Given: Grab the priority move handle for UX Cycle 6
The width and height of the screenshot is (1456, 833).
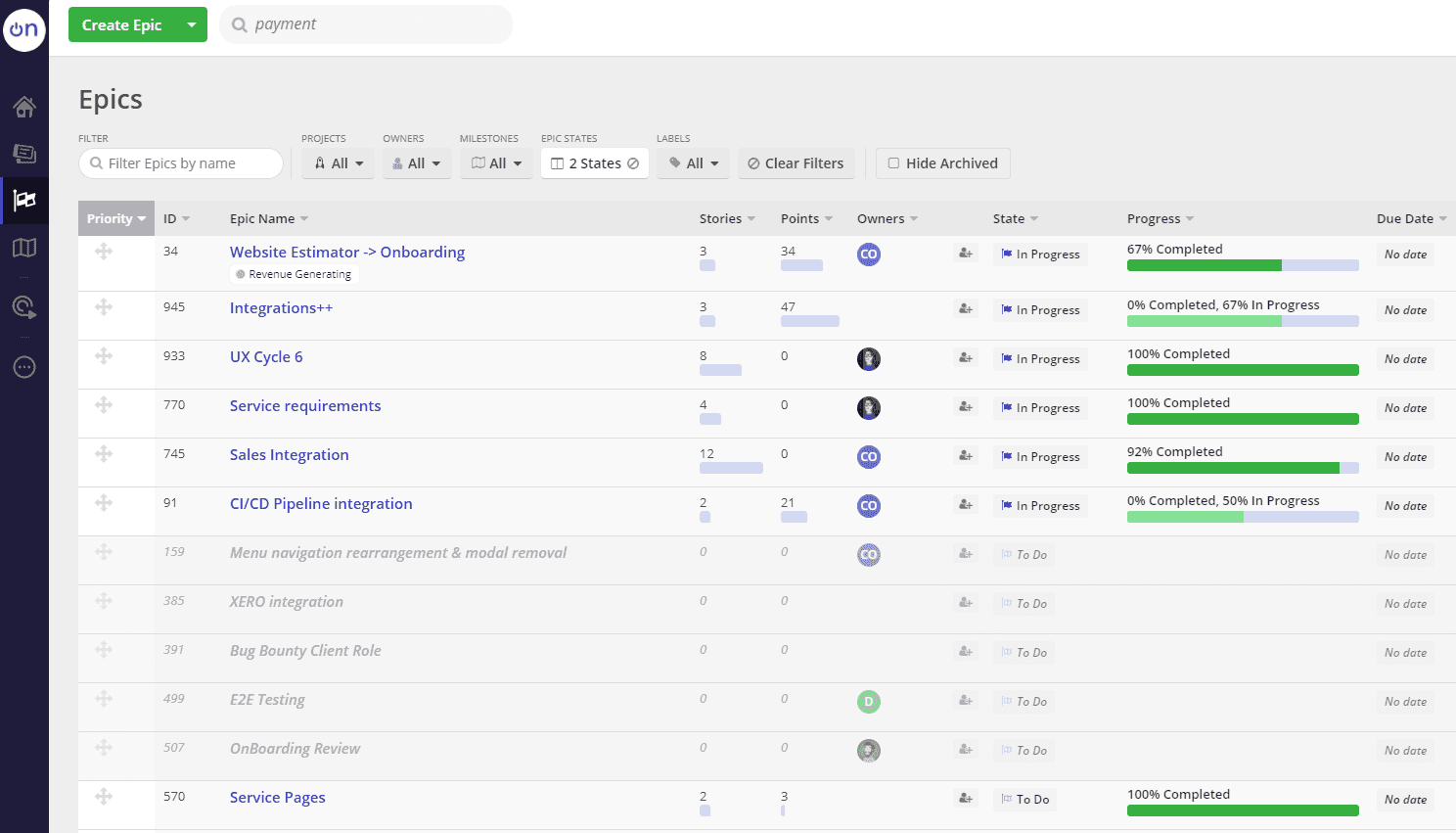Looking at the screenshot, I should (104, 356).
